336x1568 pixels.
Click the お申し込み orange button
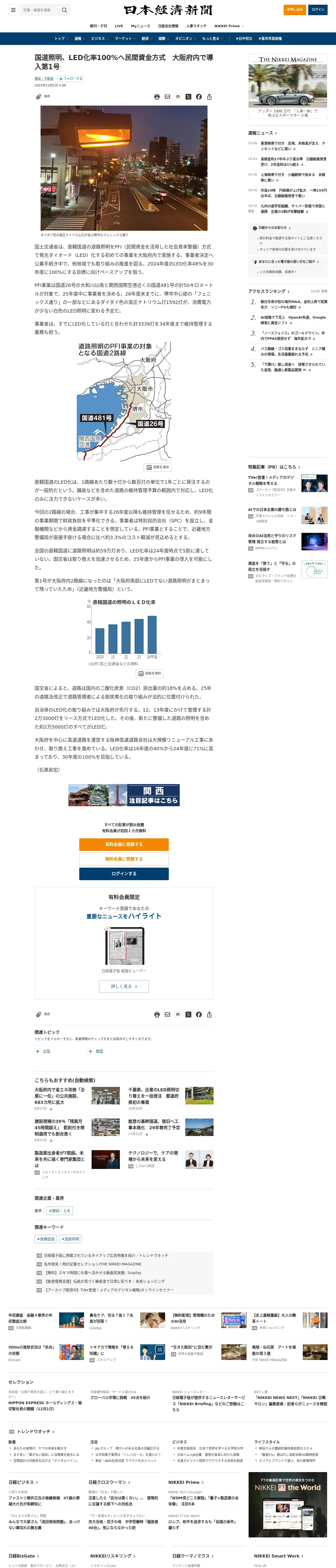(295, 10)
